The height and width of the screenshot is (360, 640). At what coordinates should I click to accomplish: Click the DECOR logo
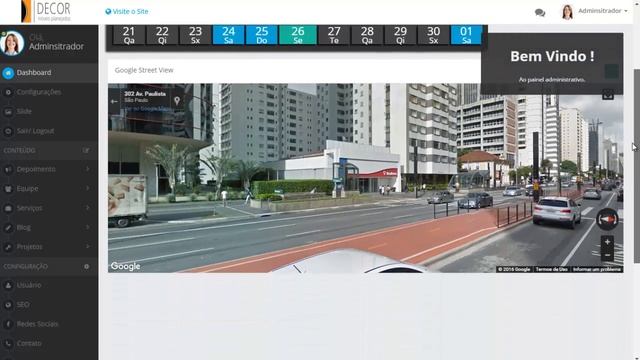(46, 11)
